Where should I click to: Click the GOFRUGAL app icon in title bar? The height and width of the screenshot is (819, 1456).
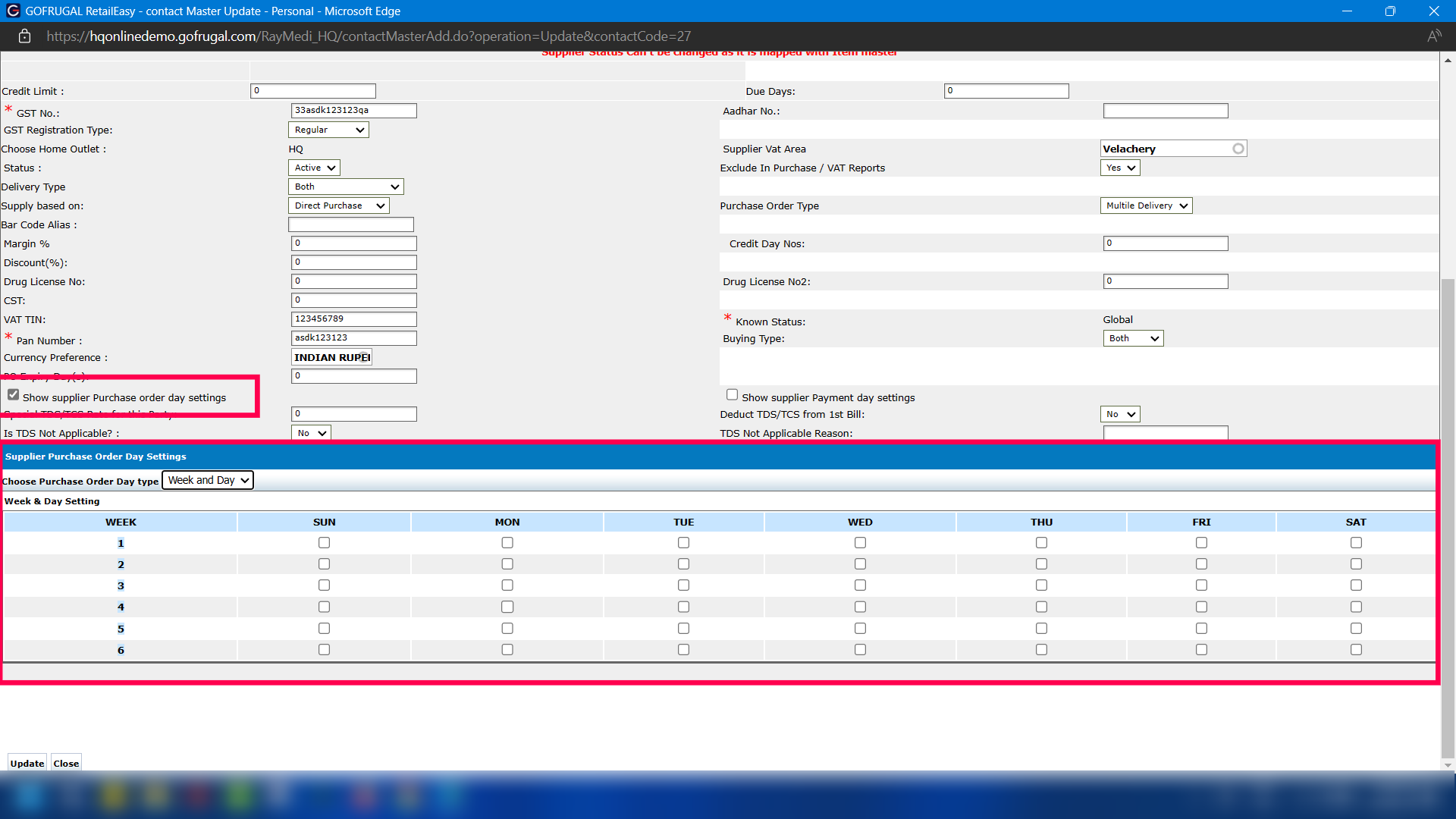tap(12, 11)
